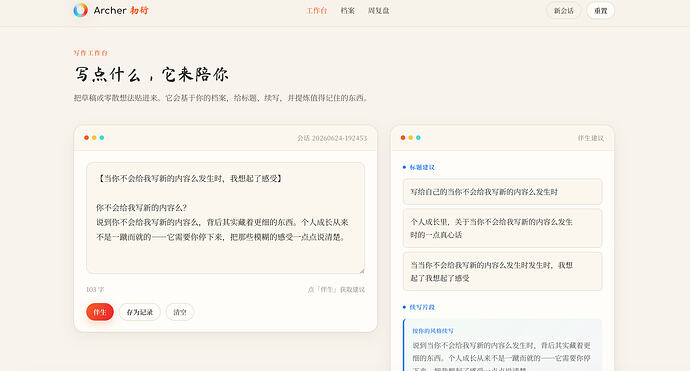Click the 点「伴生」获取建议 hint text
The image size is (690, 371).
pos(336,290)
